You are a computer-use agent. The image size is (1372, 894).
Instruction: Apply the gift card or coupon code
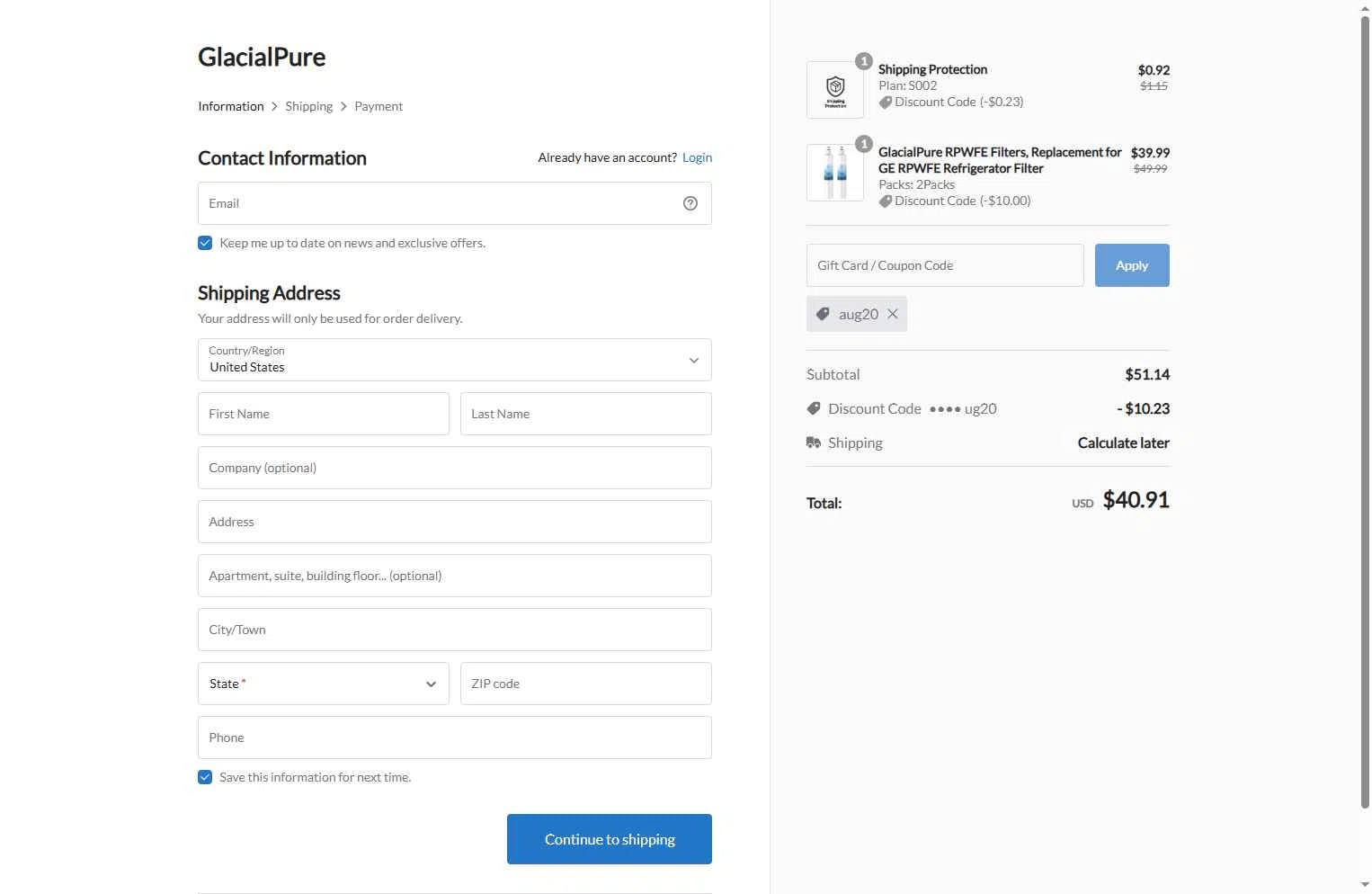pos(1132,265)
